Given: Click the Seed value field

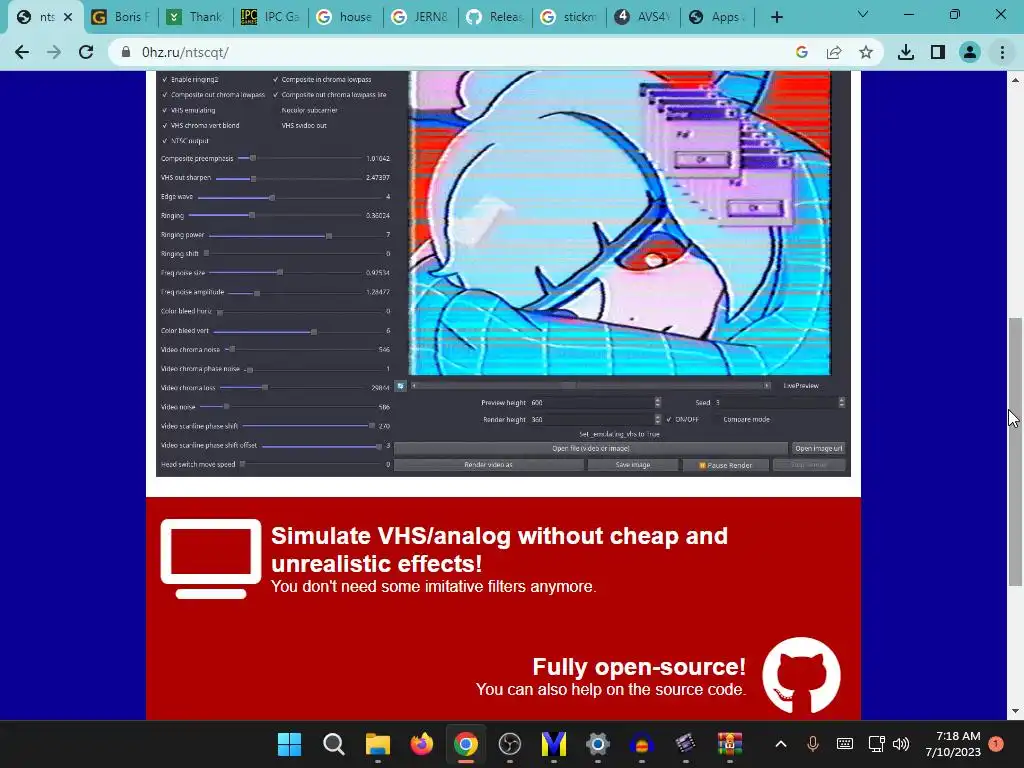Looking at the screenshot, I should click(776, 403).
